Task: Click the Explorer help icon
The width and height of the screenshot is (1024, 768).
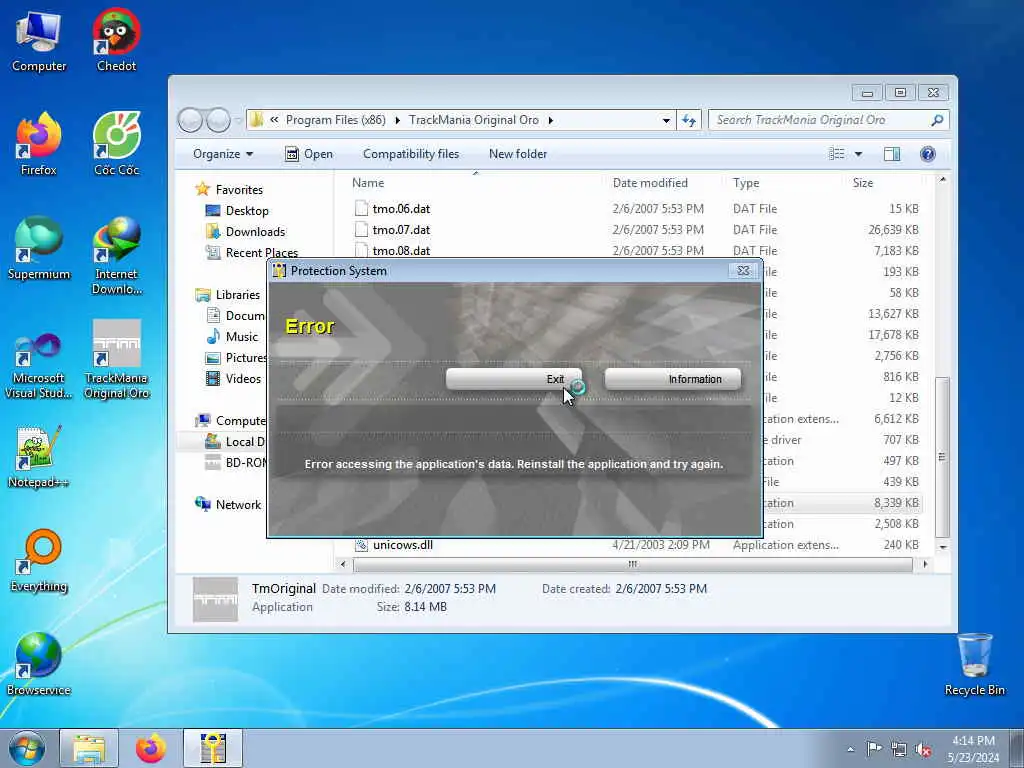Action: tap(927, 154)
